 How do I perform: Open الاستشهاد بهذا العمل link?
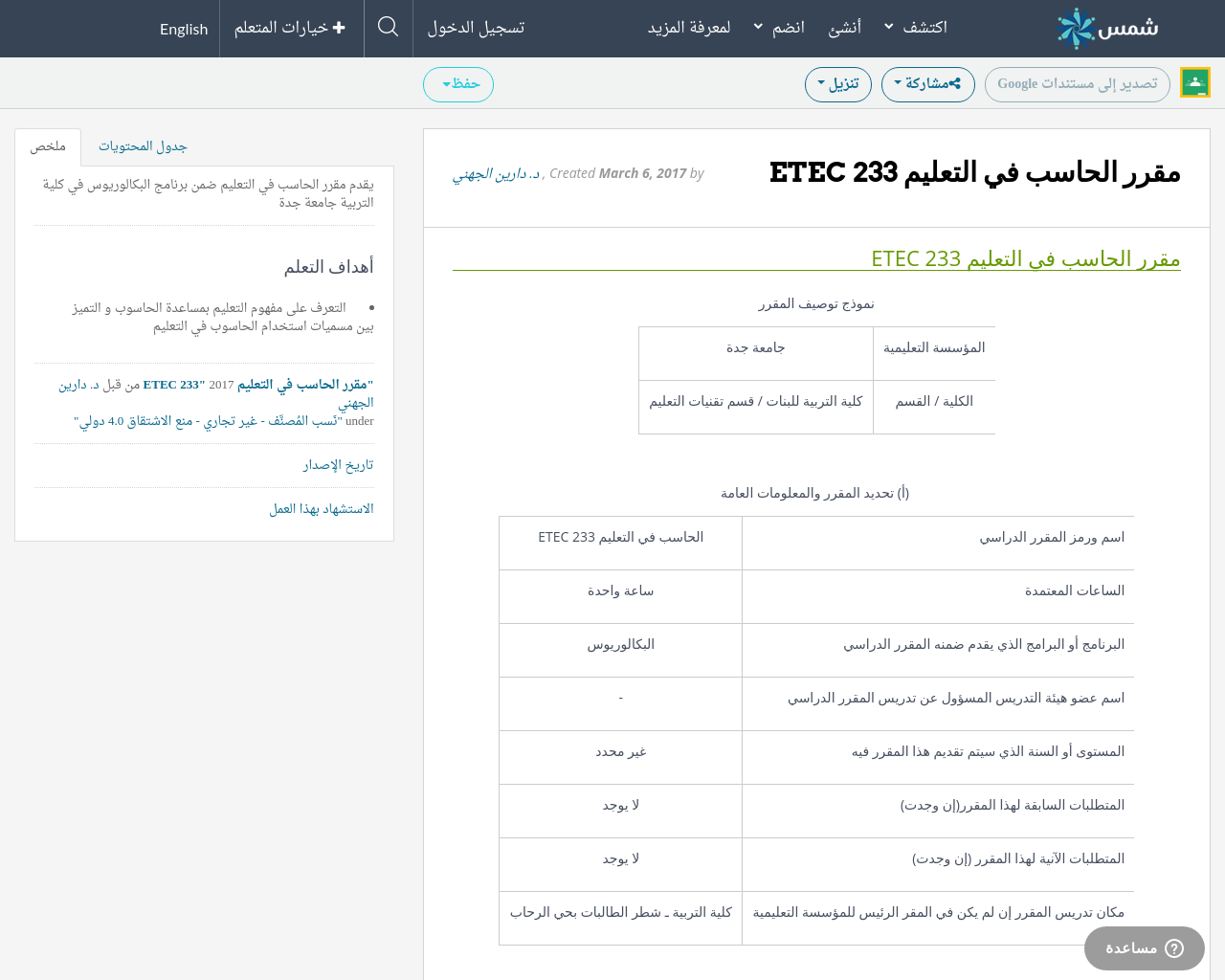pos(322,509)
